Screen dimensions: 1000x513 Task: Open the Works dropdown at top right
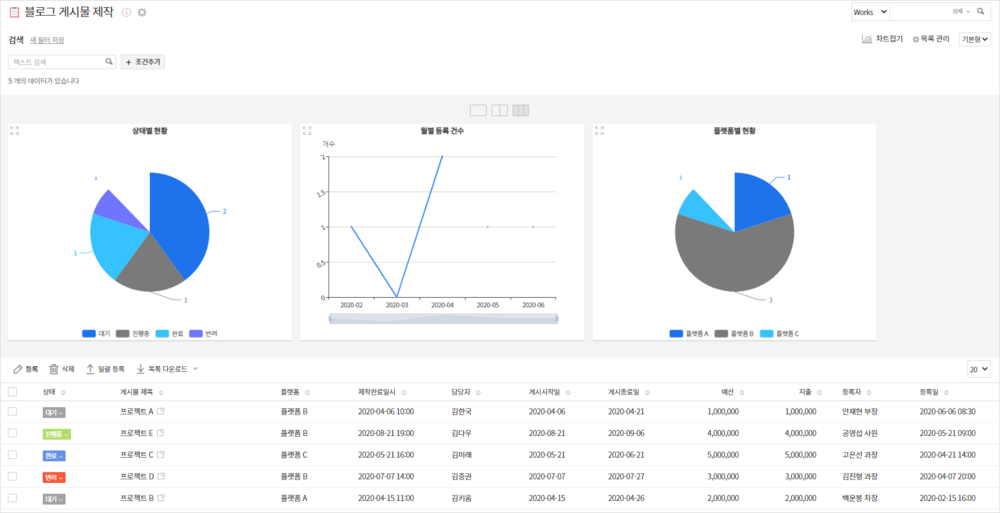click(870, 11)
